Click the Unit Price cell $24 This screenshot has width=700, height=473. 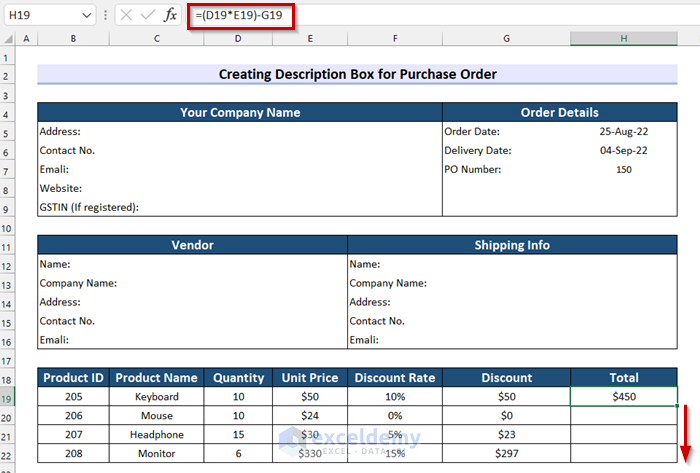click(x=310, y=416)
